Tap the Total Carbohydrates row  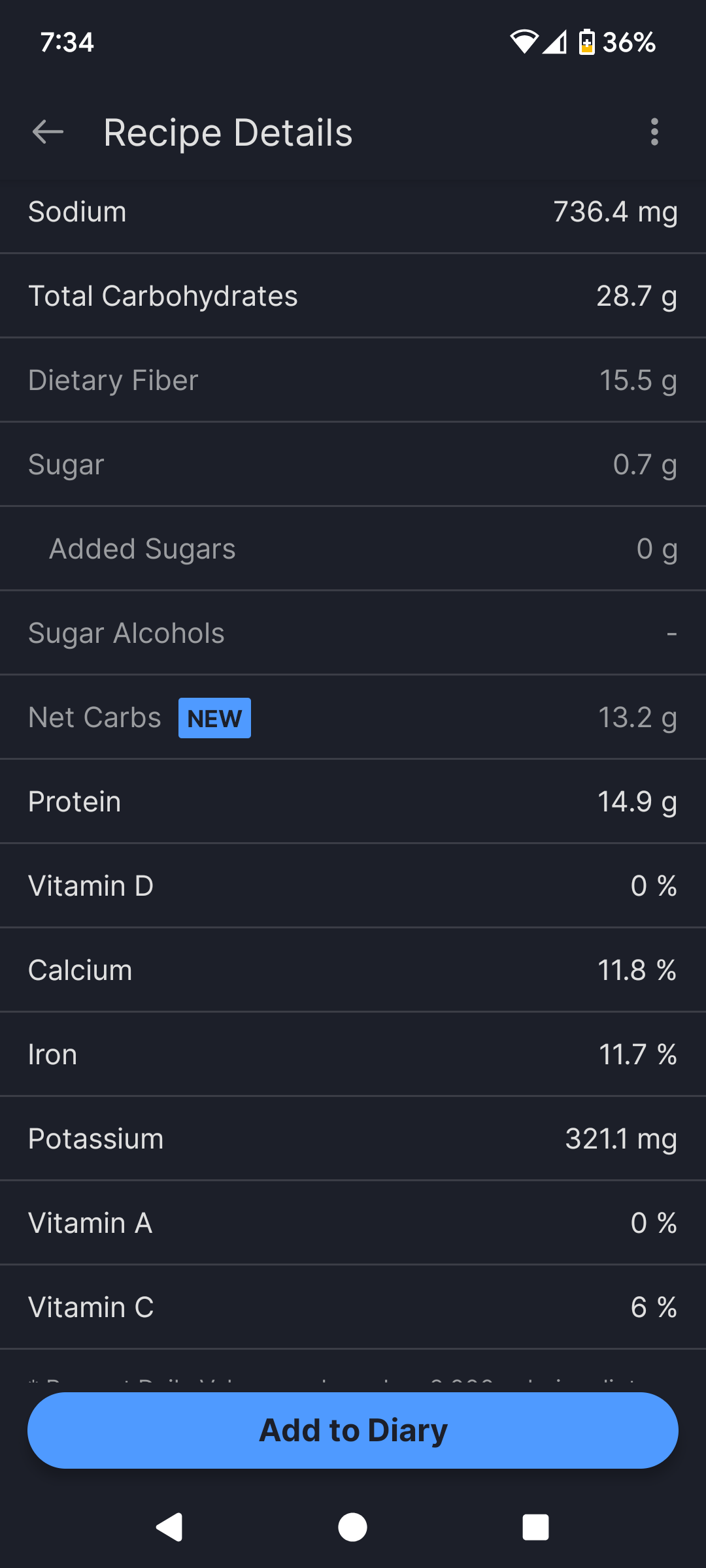[x=353, y=296]
